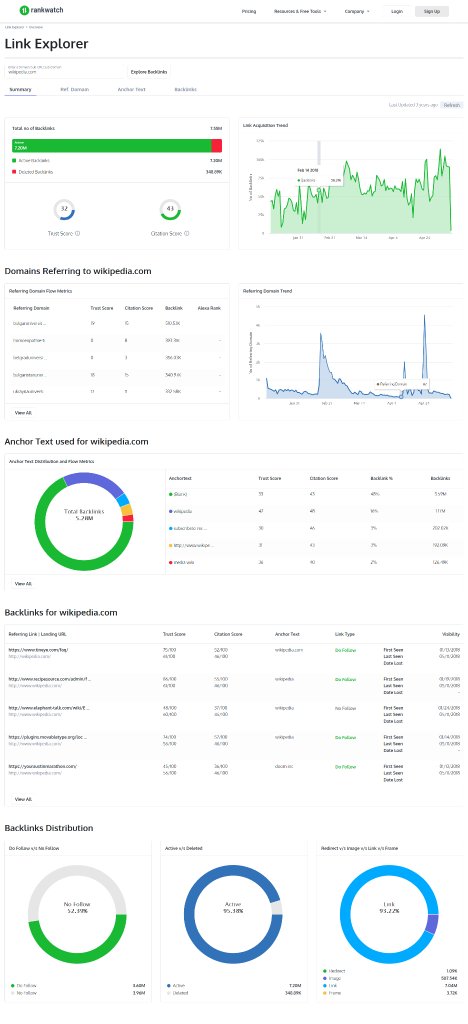468x1024 pixels.
Task: Open the Pricing page
Action: 249,11
